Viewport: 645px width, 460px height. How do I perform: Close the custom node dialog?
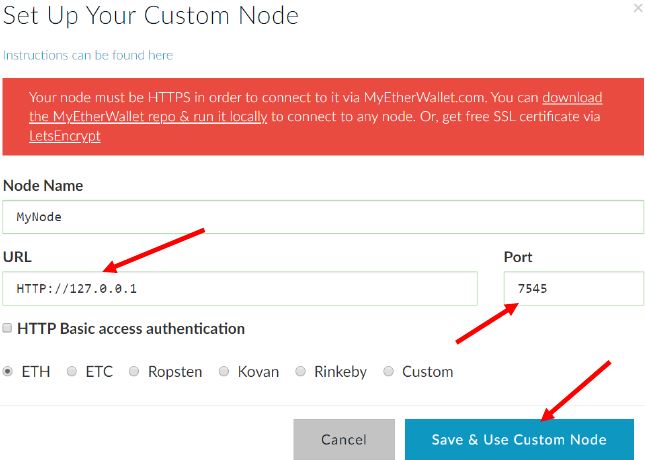pyautogui.click(x=638, y=8)
